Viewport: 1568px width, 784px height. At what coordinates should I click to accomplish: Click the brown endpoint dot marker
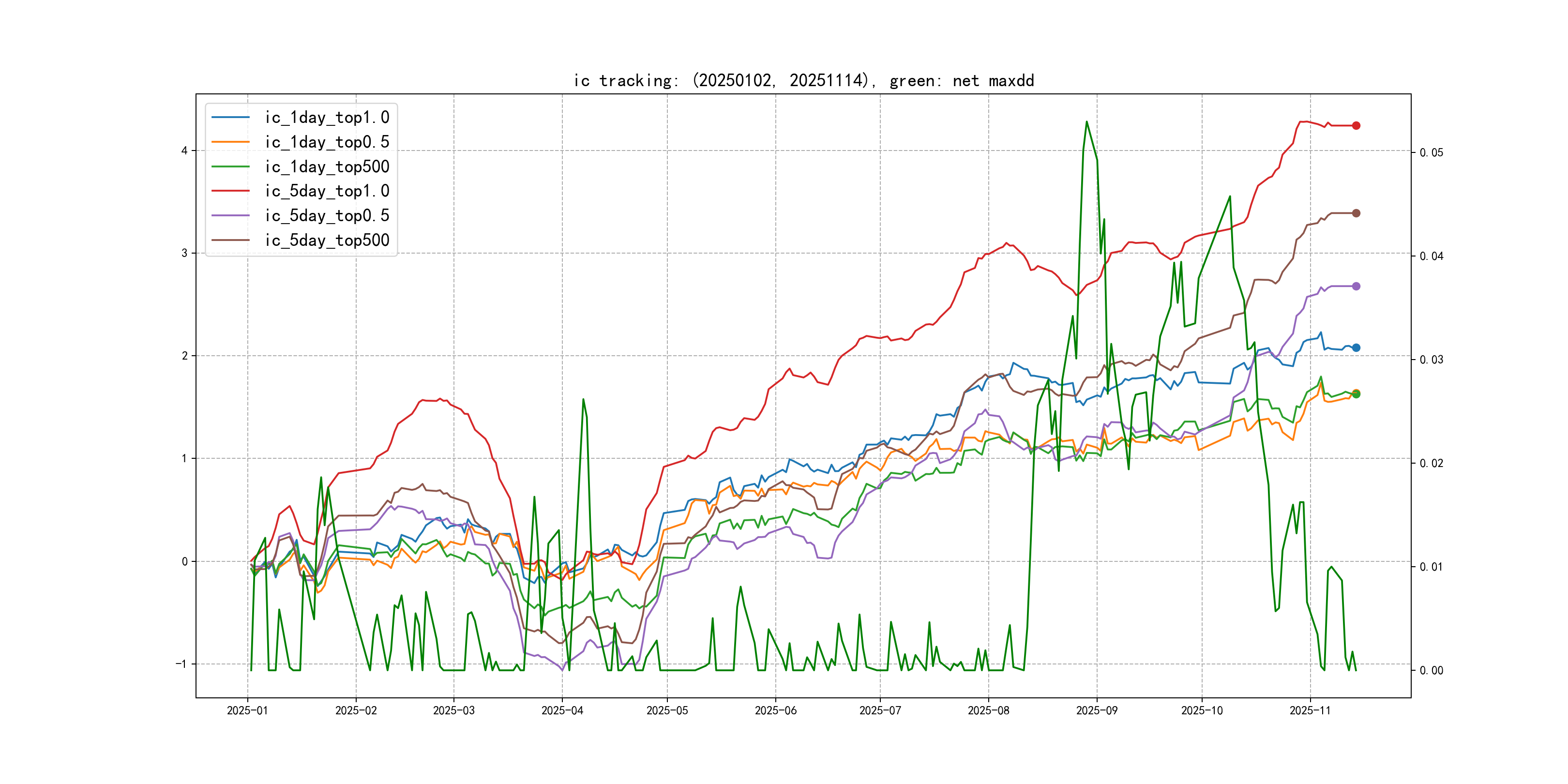click(x=1356, y=213)
